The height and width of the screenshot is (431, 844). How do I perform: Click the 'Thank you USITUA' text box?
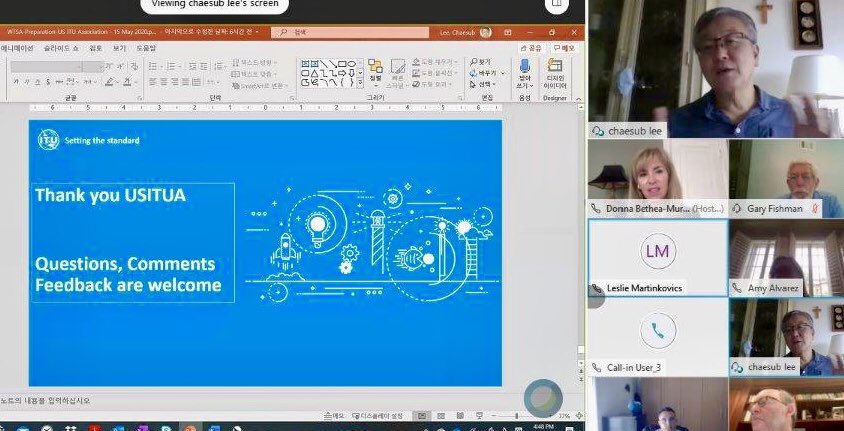point(133,243)
